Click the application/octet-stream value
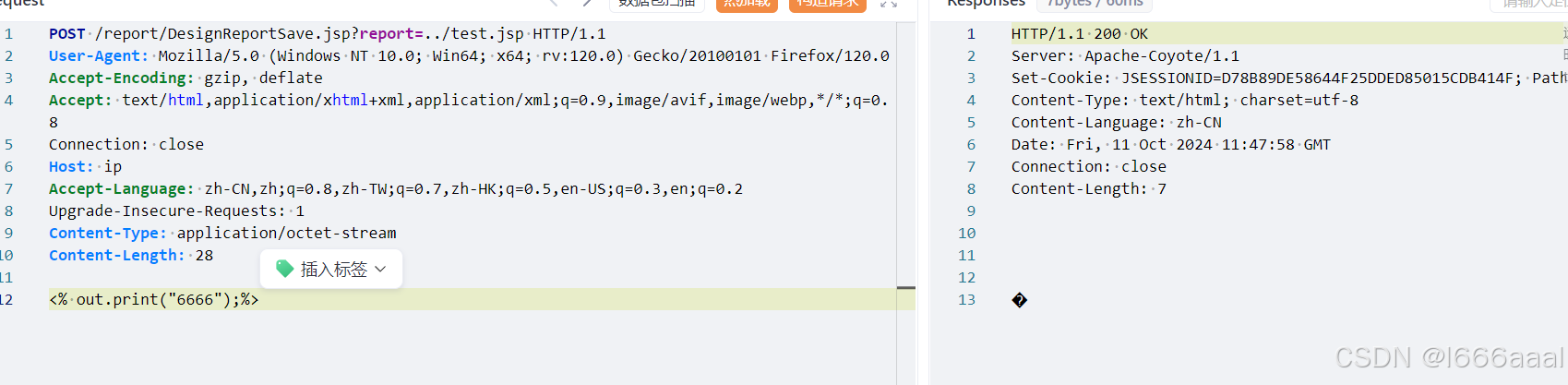Image resolution: width=1568 pixels, height=385 pixels. tap(287, 234)
